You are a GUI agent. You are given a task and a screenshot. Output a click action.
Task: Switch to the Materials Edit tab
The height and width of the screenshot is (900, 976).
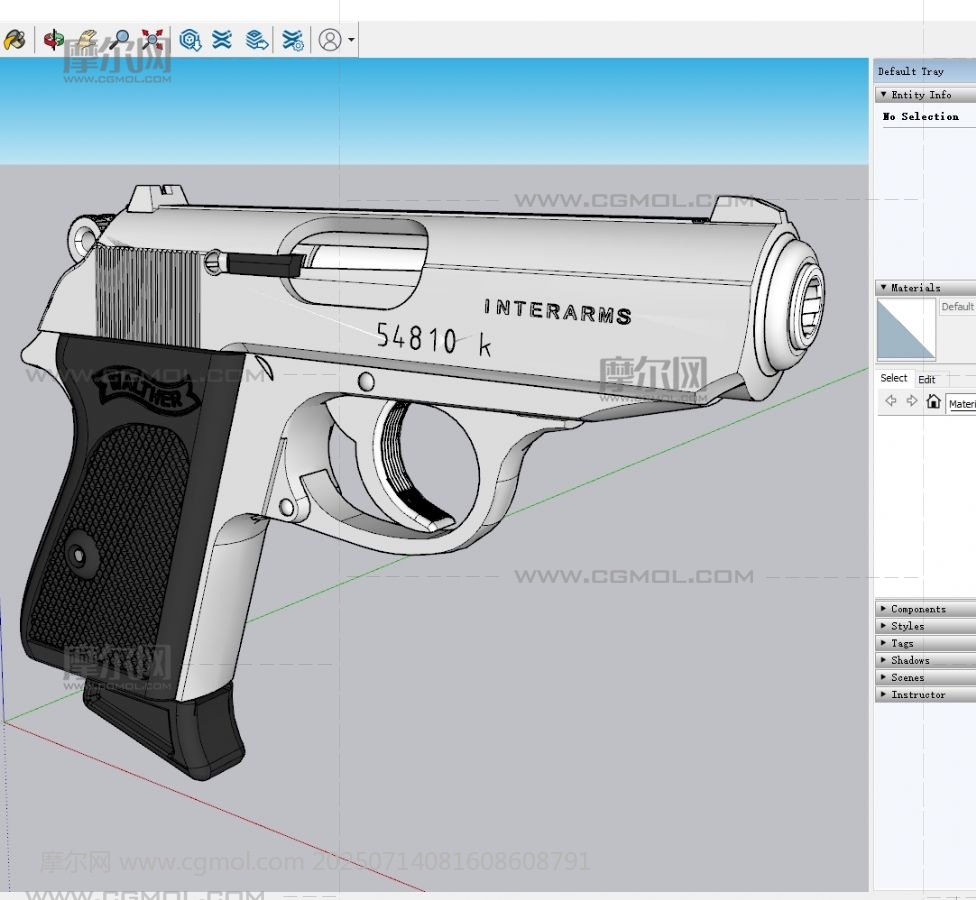pyautogui.click(x=927, y=379)
